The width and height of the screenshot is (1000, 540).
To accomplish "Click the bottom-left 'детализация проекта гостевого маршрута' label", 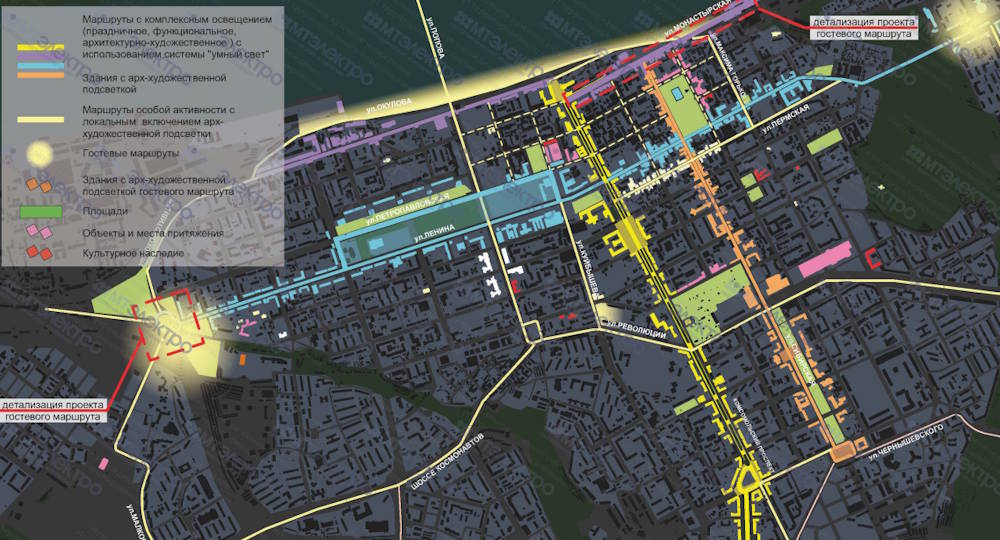I will (52, 410).
